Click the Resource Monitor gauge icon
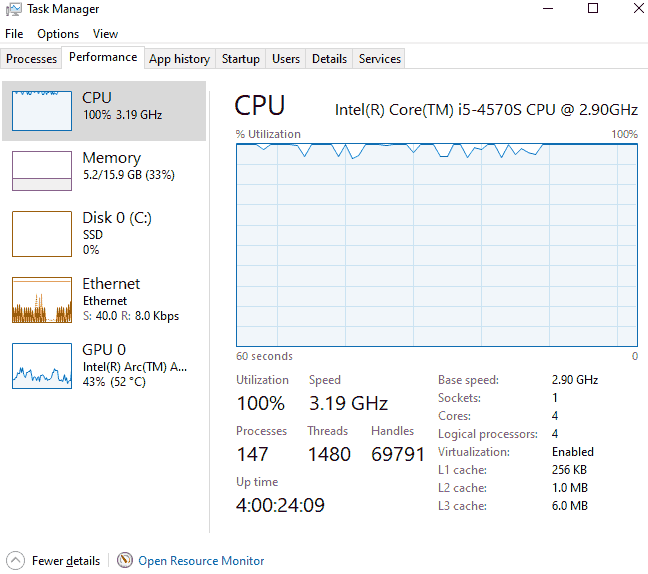Image resolution: width=648 pixels, height=574 pixels. (124, 560)
